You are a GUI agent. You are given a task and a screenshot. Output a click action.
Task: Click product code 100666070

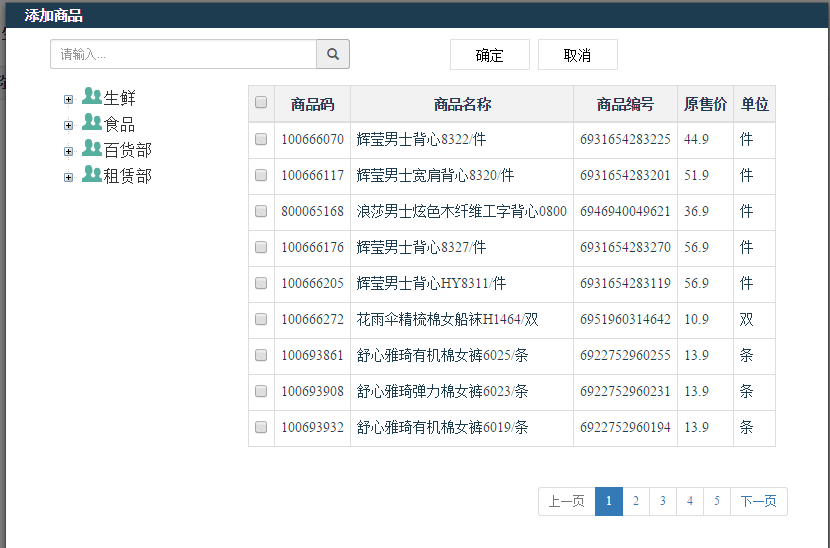coord(312,139)
